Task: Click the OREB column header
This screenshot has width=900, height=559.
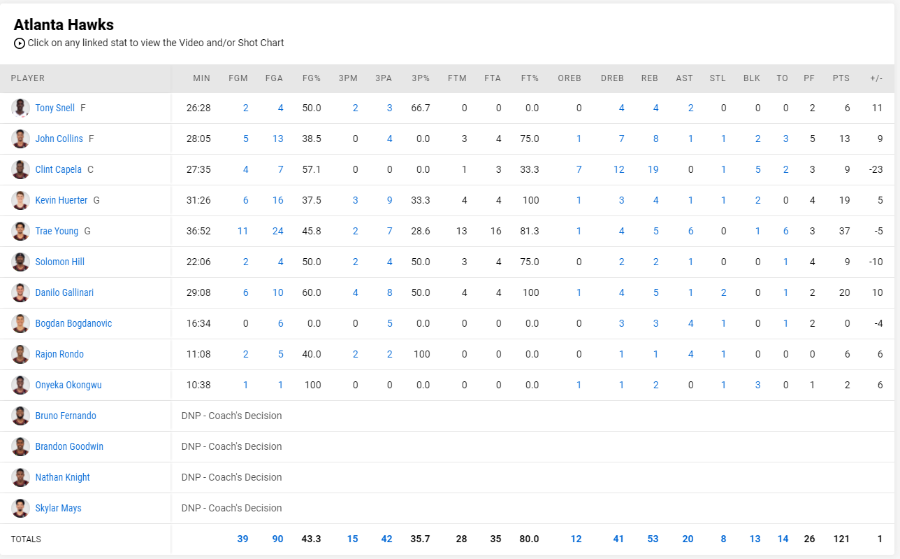Action: click(x=569, y=78)
